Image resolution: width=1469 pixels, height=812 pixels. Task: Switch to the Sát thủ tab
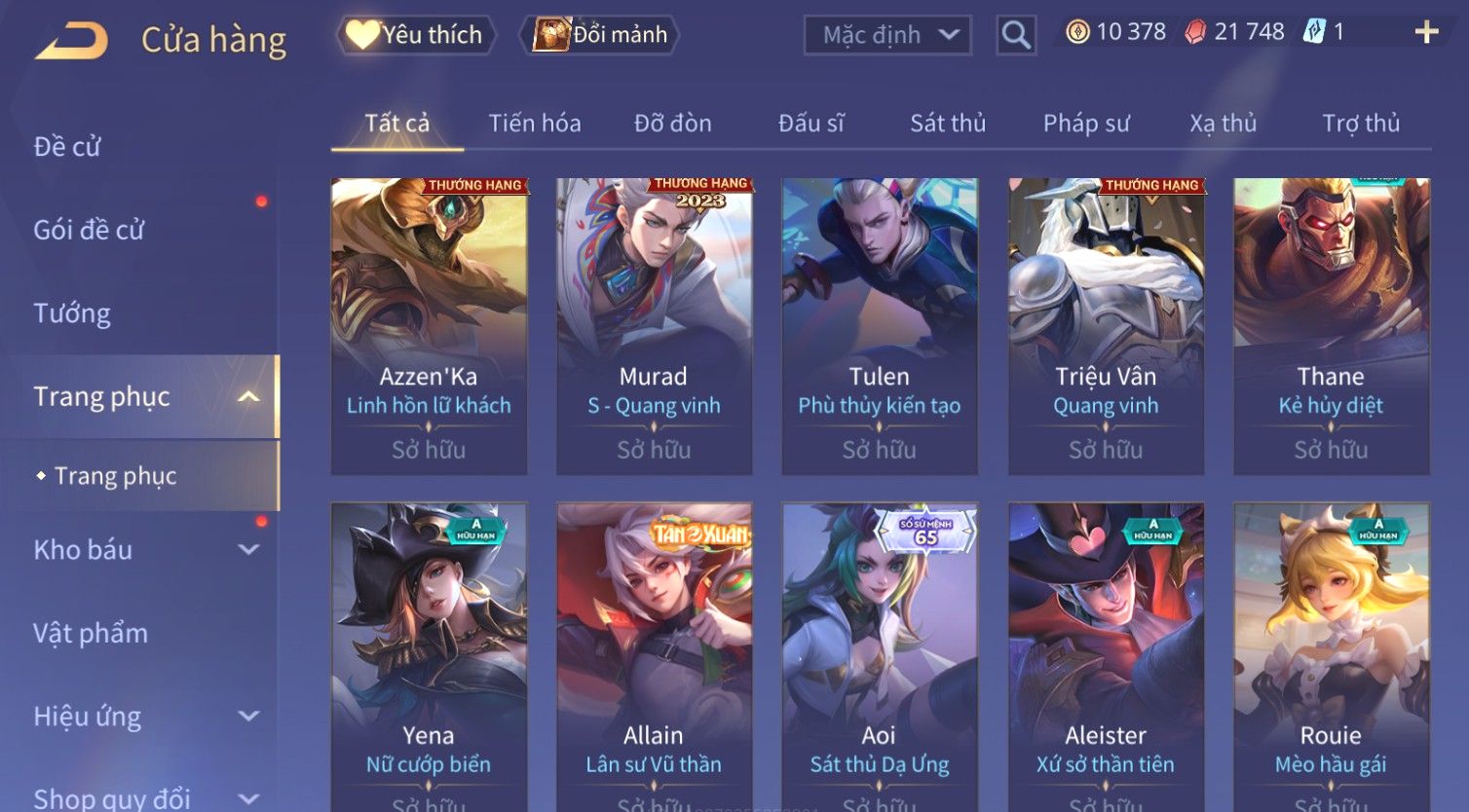948,124
